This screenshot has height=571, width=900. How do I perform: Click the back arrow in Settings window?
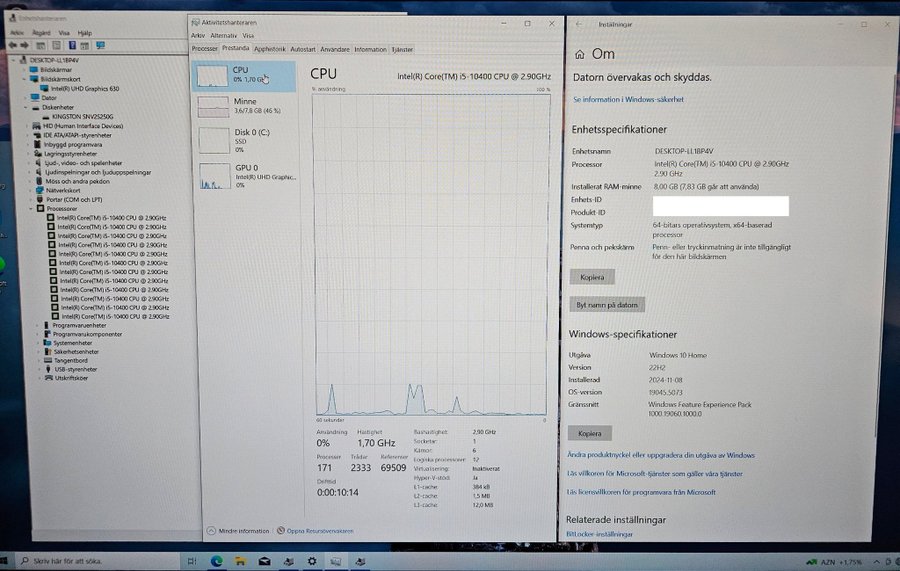coord(579,23)
